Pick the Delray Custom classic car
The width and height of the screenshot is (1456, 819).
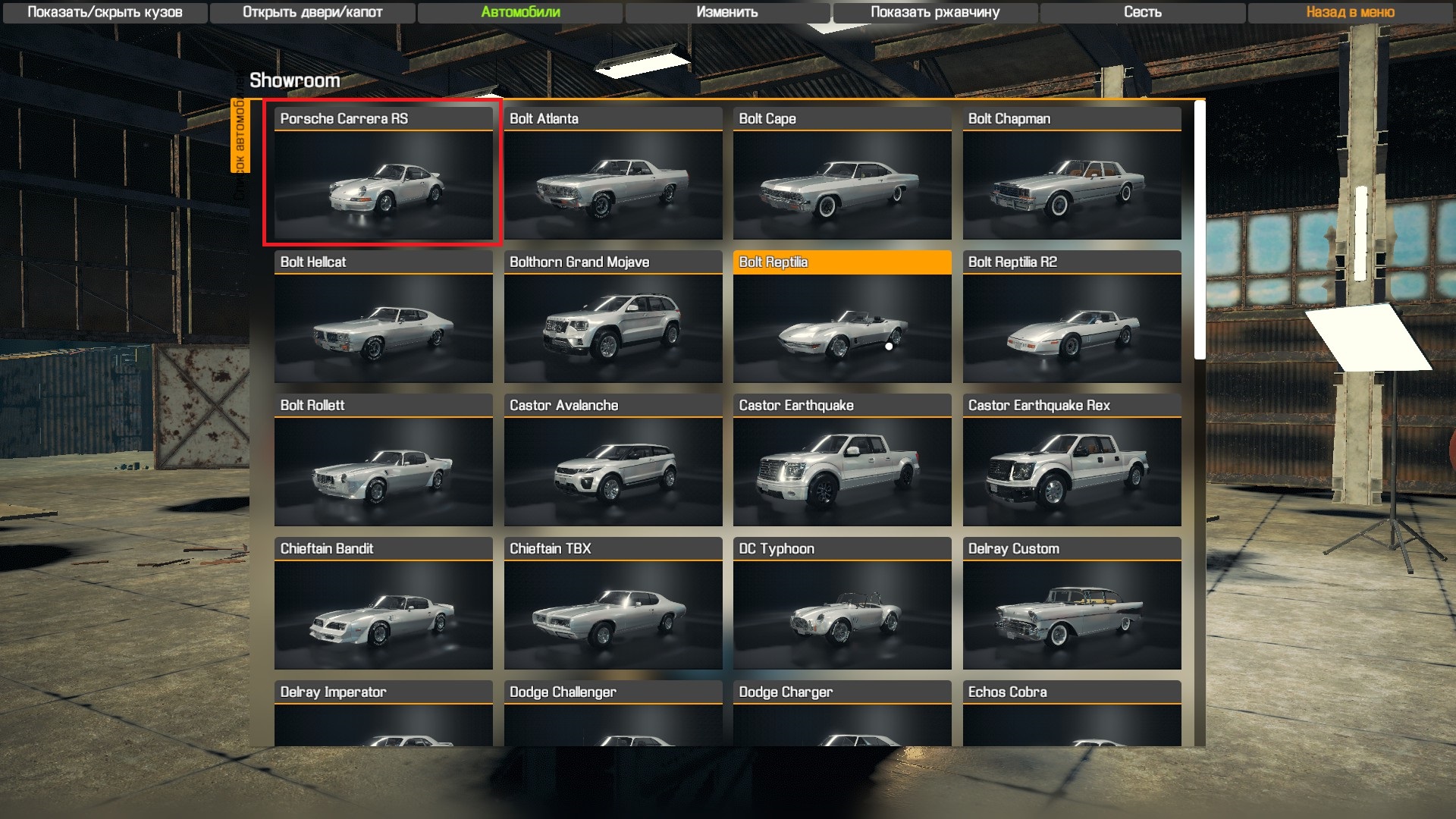click(1072, 603)
